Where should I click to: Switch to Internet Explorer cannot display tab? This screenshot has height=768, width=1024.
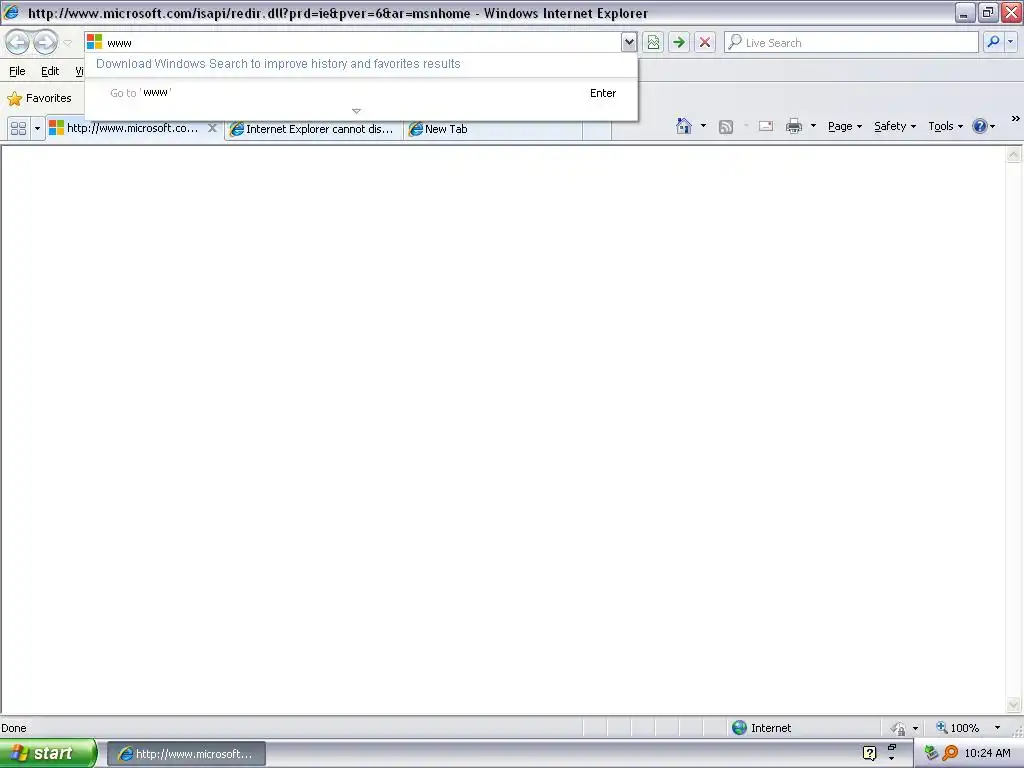[313, 129]
